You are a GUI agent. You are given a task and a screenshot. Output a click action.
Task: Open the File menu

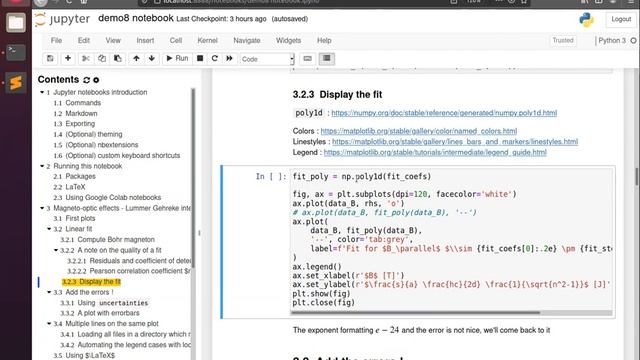56,40
